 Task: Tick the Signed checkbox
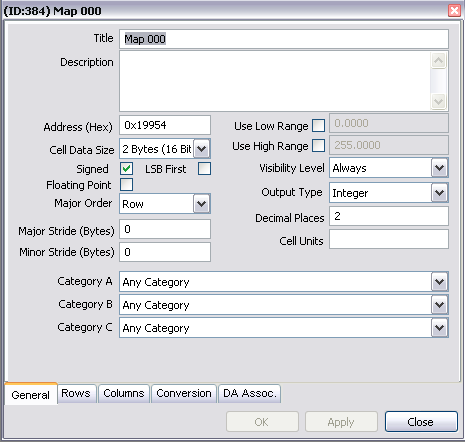[x=126, y=168]
